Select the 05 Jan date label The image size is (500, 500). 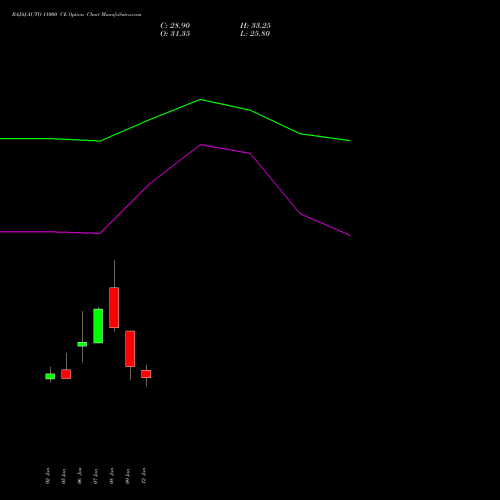click(64, 476)
